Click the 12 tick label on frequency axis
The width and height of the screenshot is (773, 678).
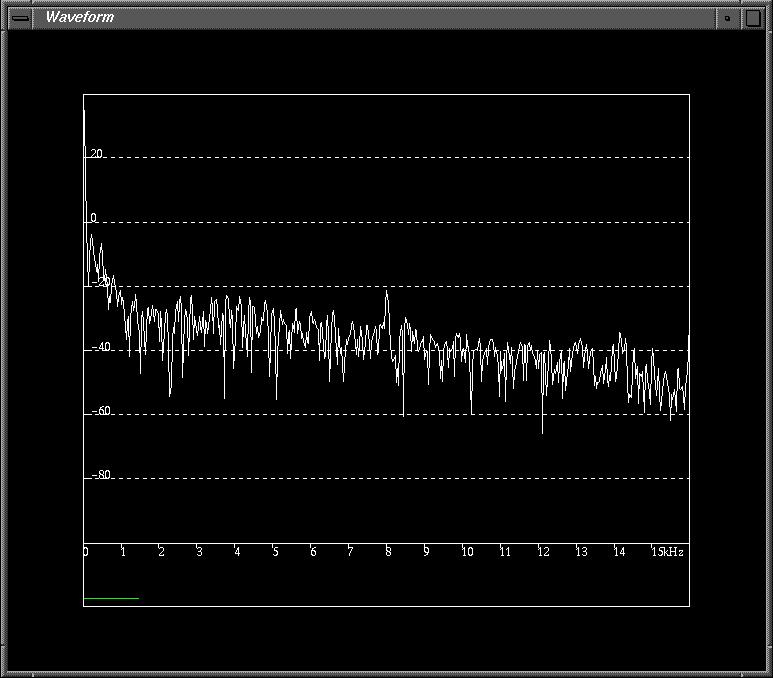(543, 552)
